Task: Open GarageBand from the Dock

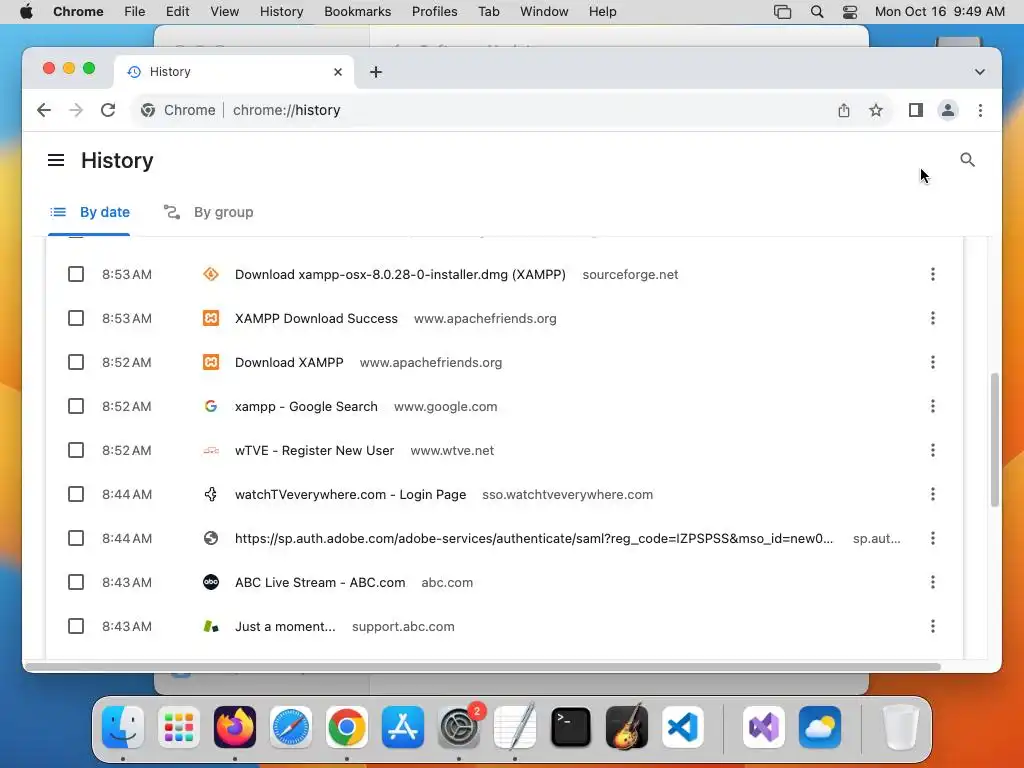Action: point(627,727)
